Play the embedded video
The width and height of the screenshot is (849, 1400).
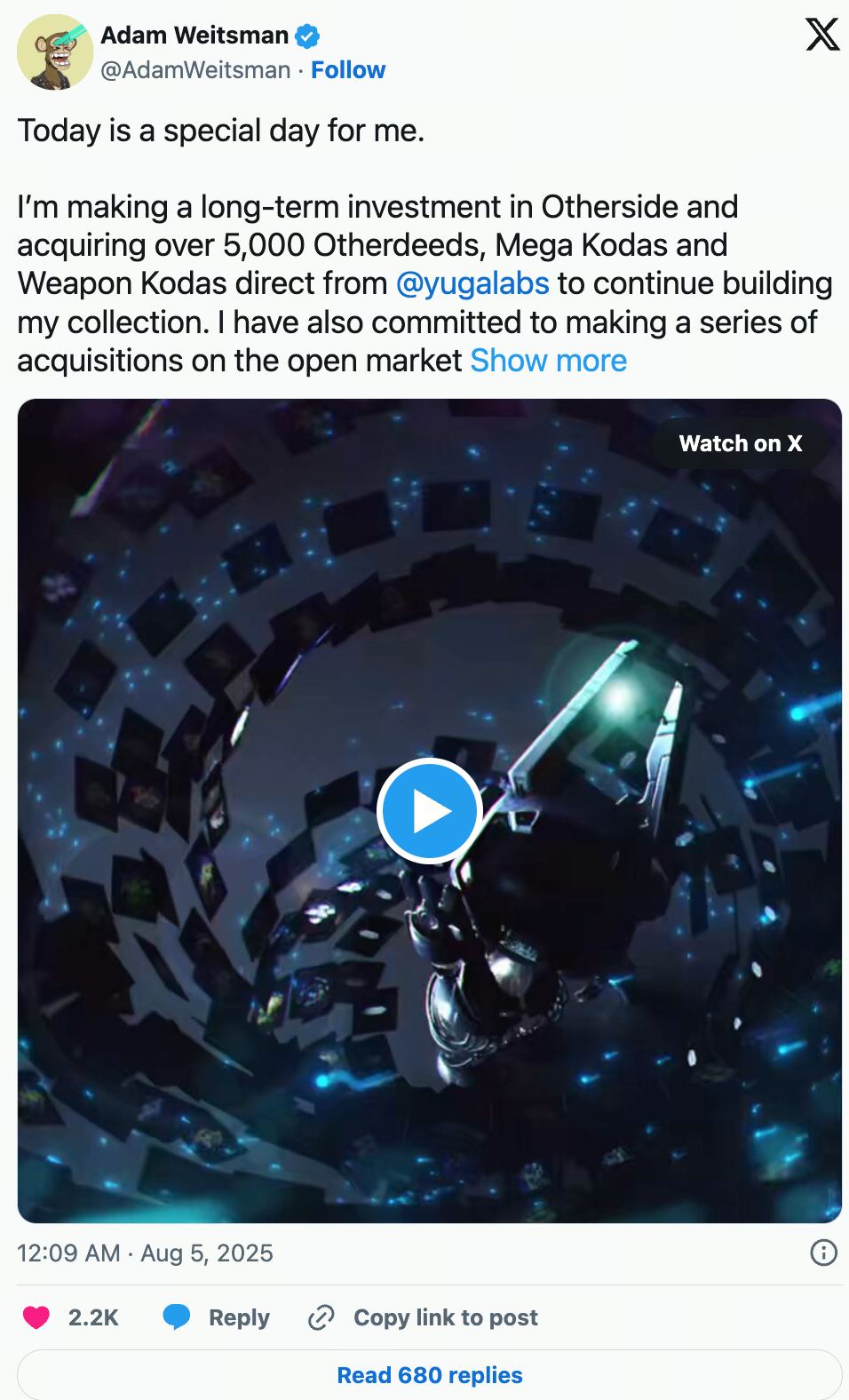click(430, 811)
